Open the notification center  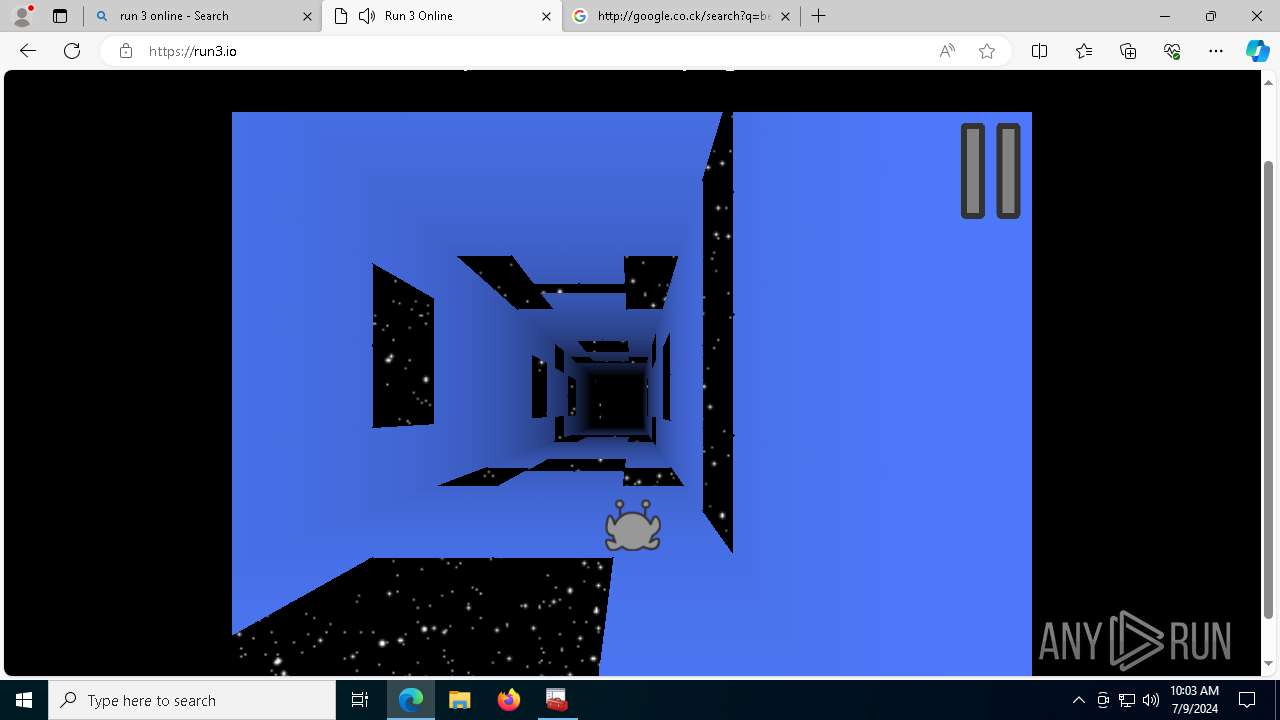coord(1247,700)
